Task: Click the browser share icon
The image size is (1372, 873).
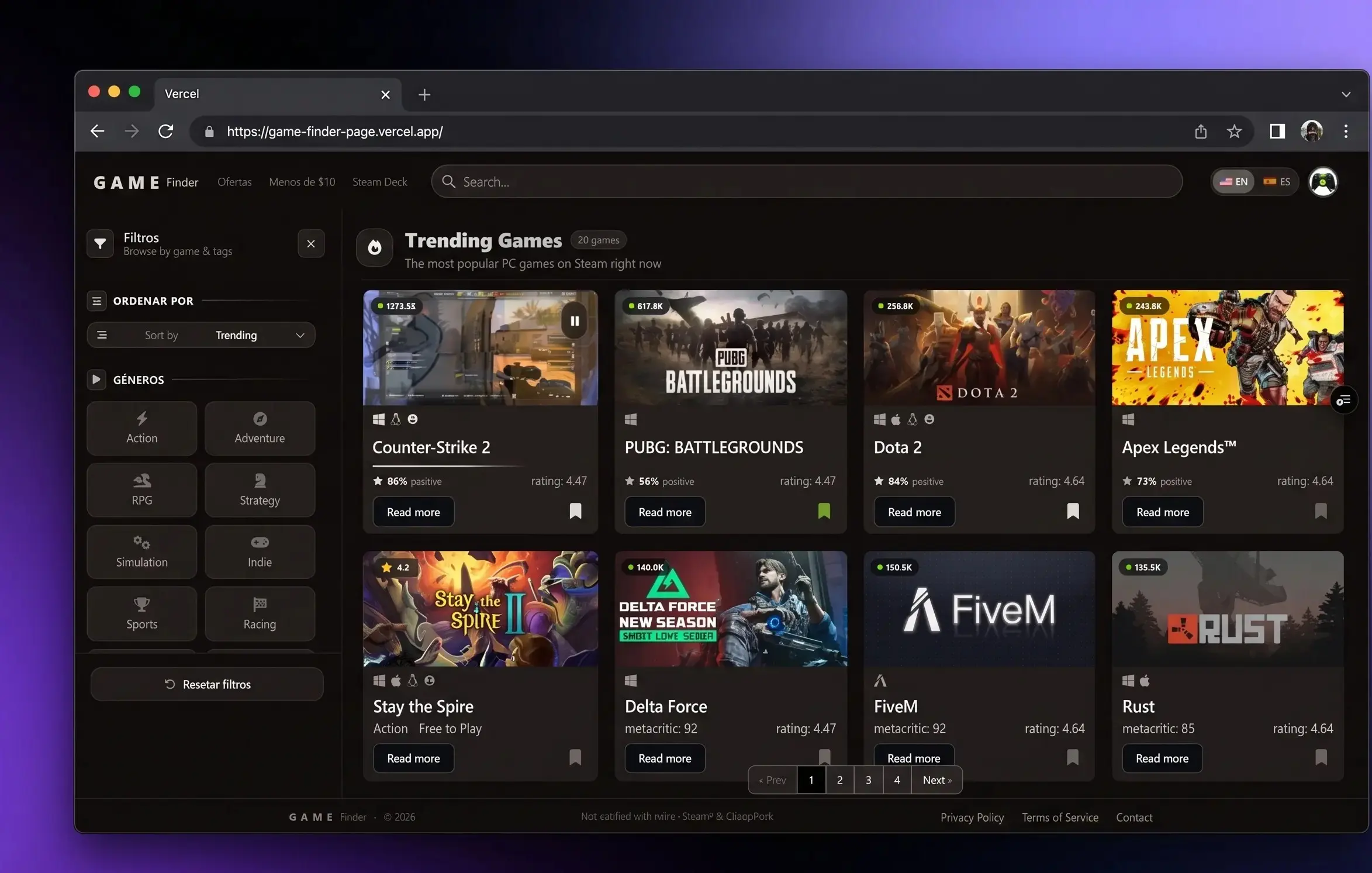Action: pos(1201,132)
